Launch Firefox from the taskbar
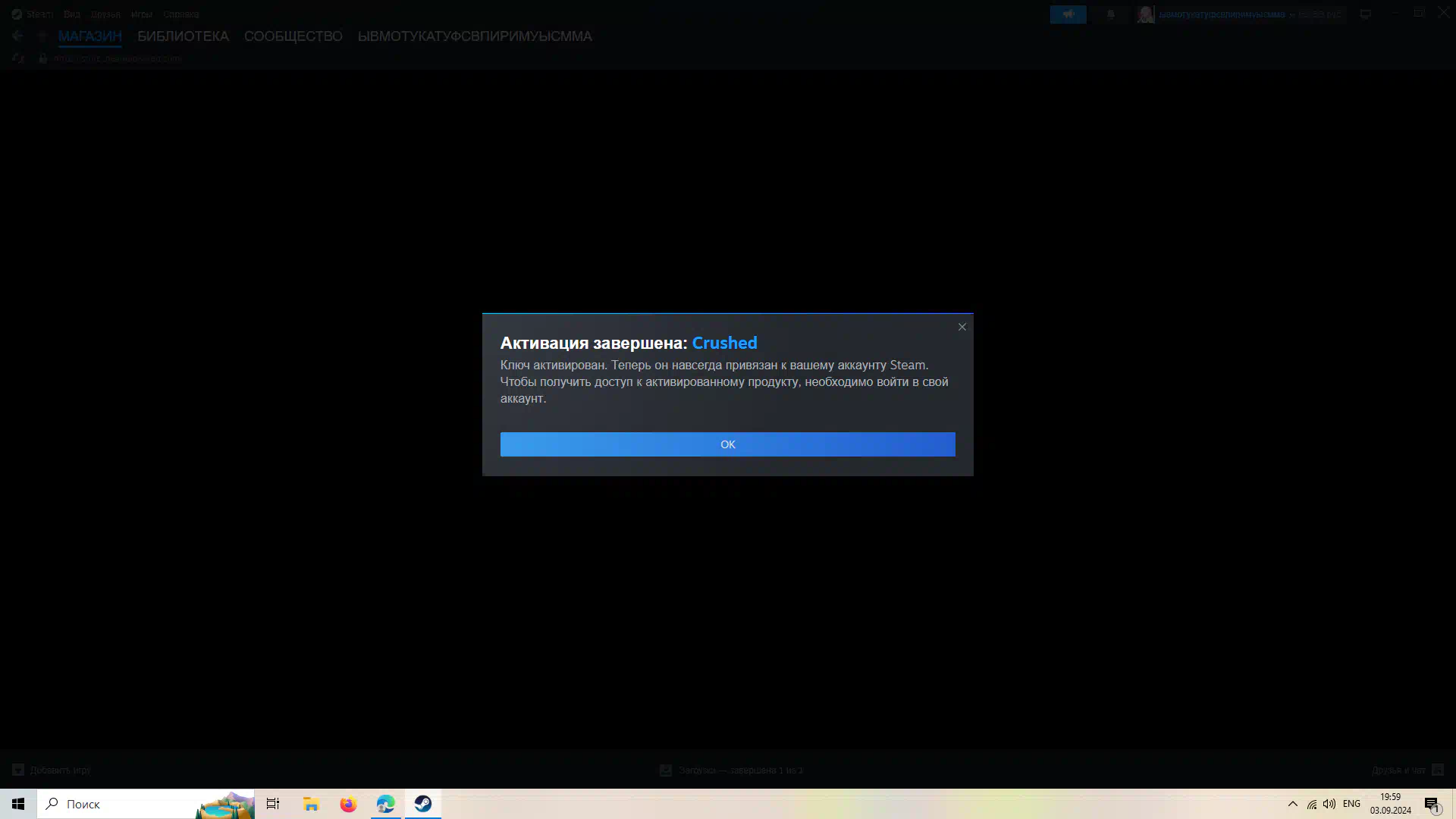The height and width of the screenshot is (819, 1456). (348, 804)
